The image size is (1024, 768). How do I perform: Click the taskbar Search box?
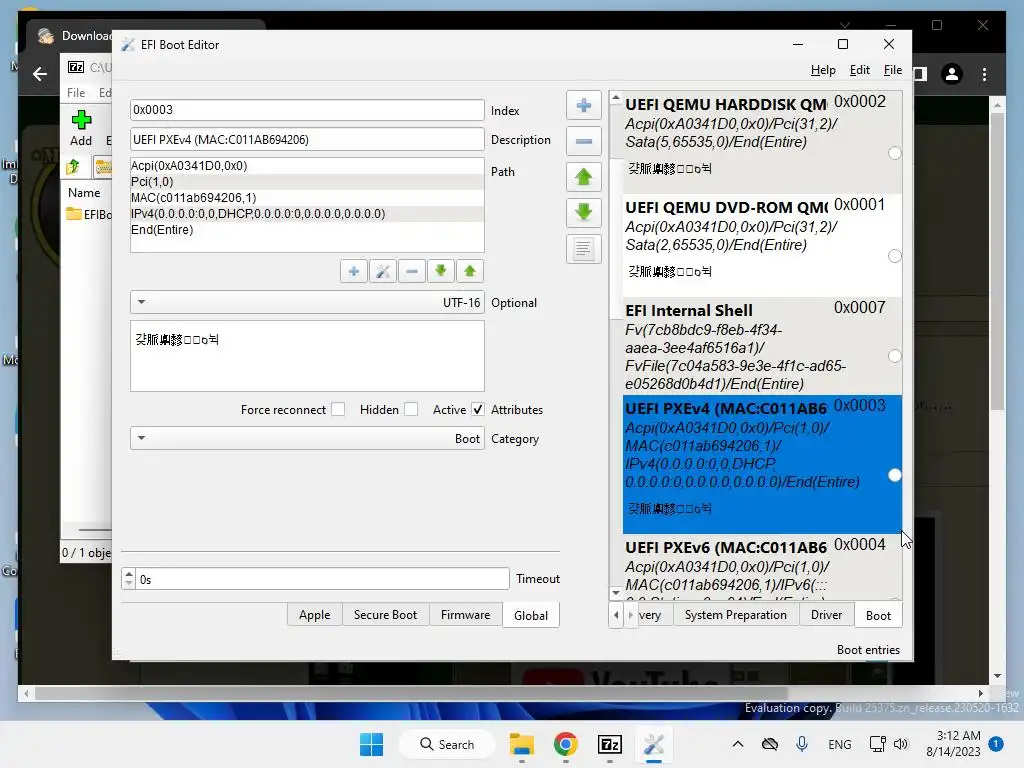(x=447, y=744)
